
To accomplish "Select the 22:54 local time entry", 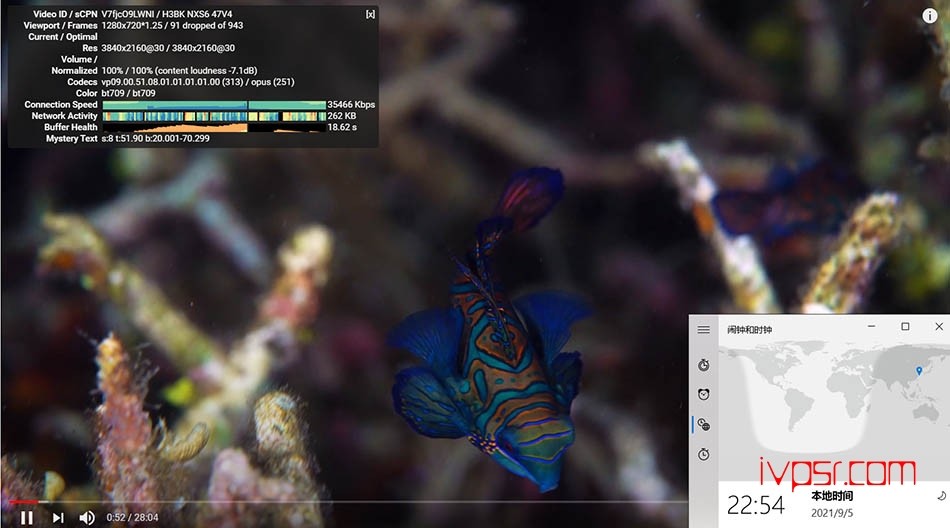I will (x=756, y=505).
